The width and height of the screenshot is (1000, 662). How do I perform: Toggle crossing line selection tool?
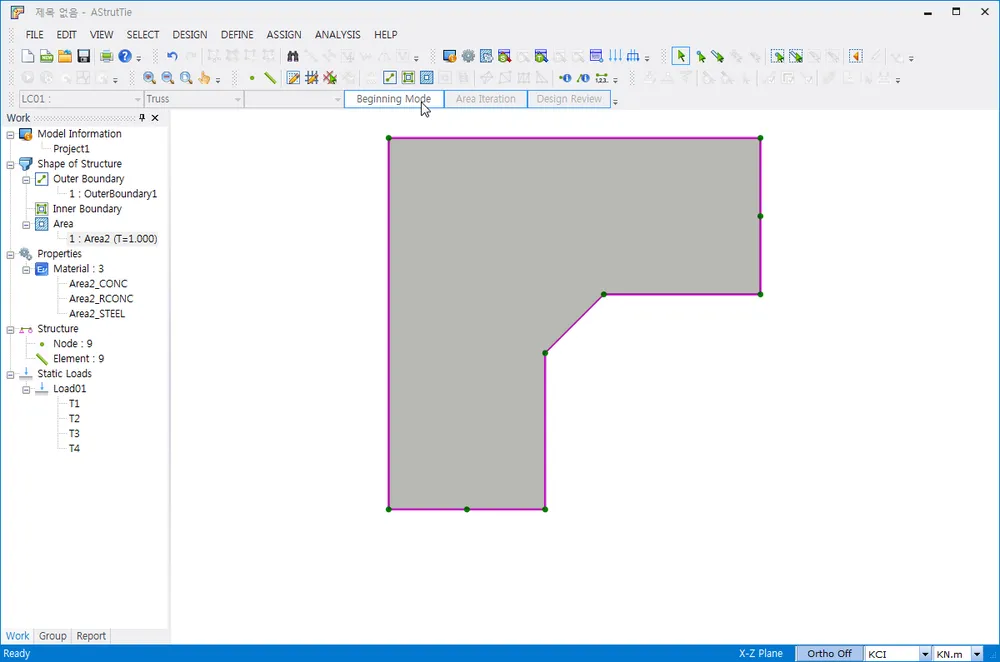pos(796,57)
